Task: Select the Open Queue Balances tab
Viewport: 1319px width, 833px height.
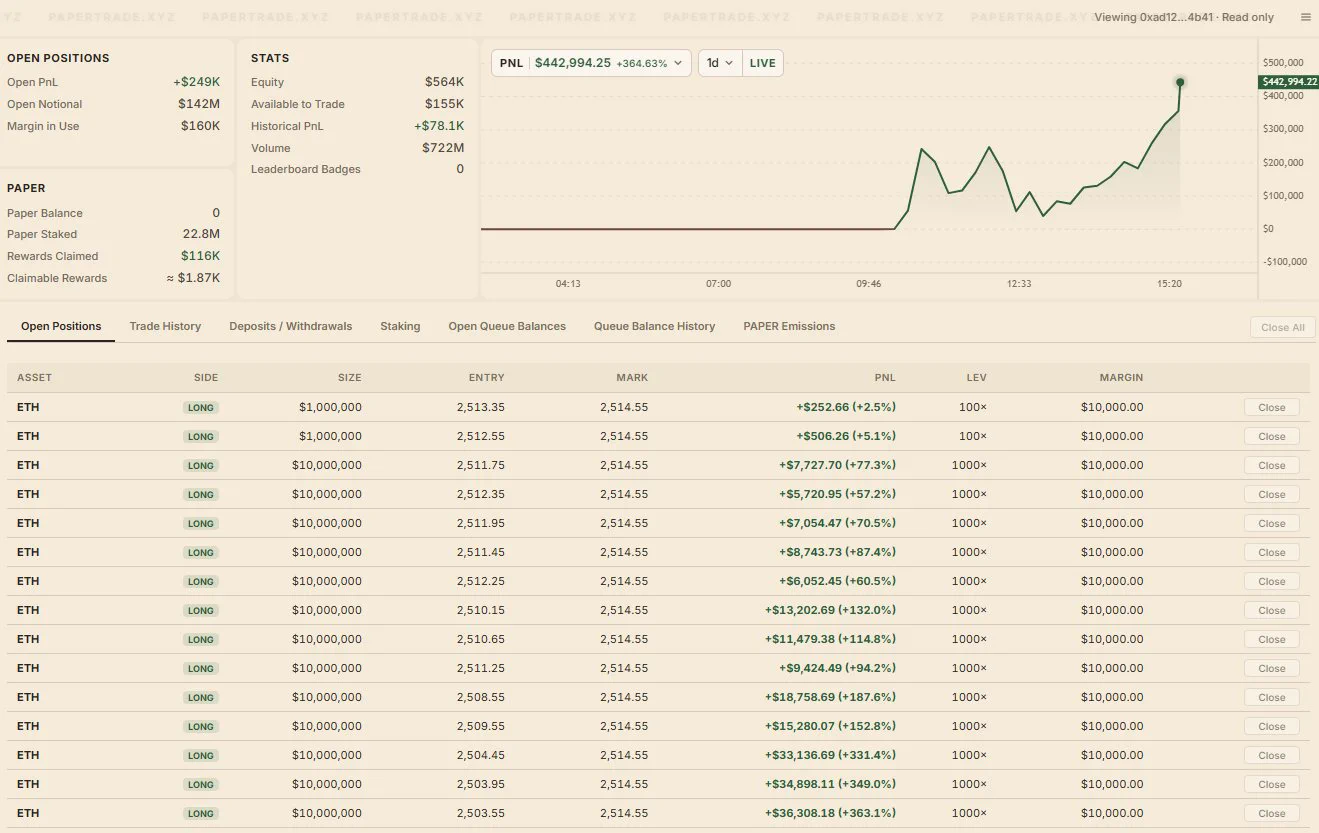Action: click(x=507, y=326)
